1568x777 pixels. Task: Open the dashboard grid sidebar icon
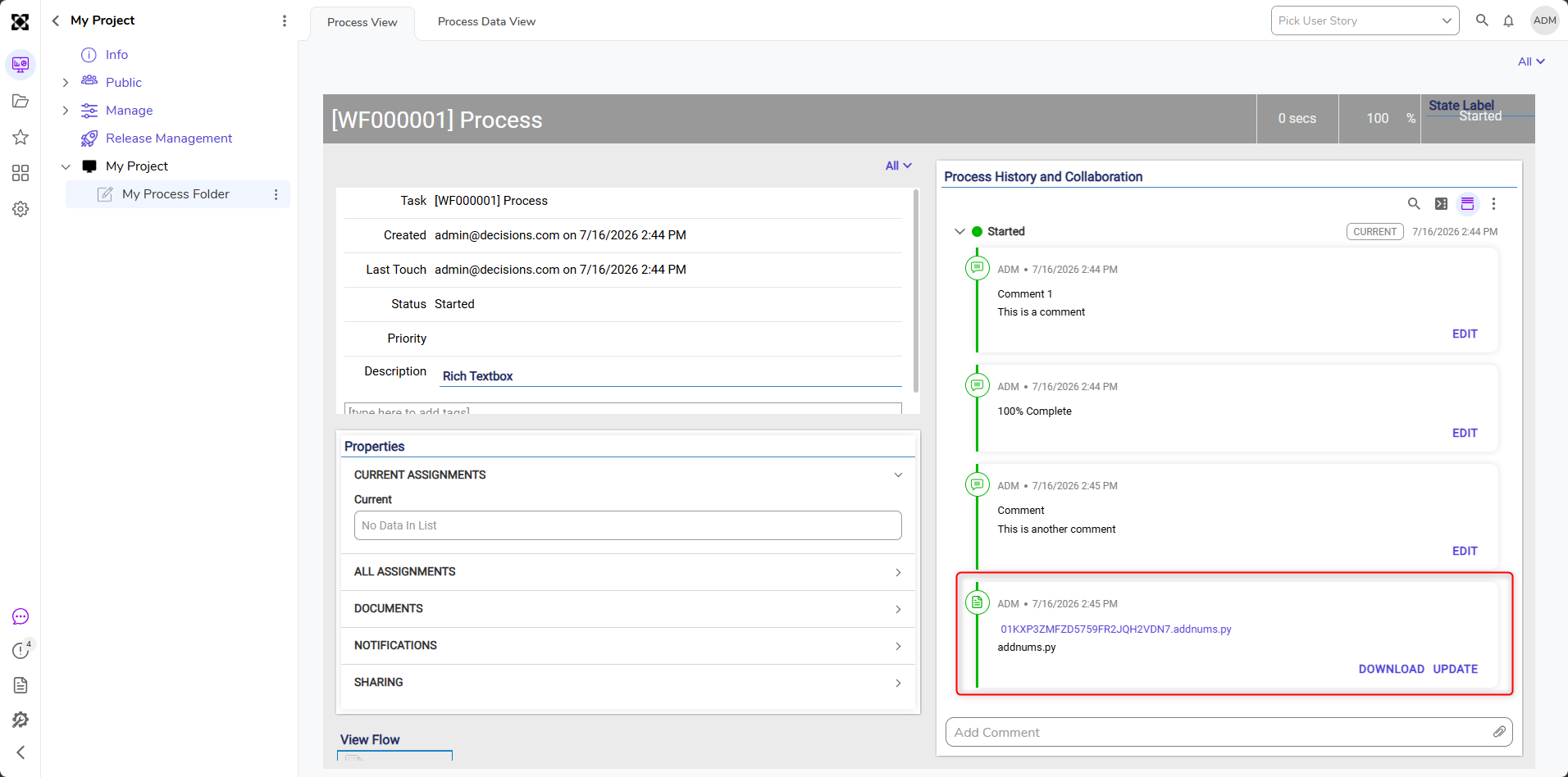tap(21, 173)
